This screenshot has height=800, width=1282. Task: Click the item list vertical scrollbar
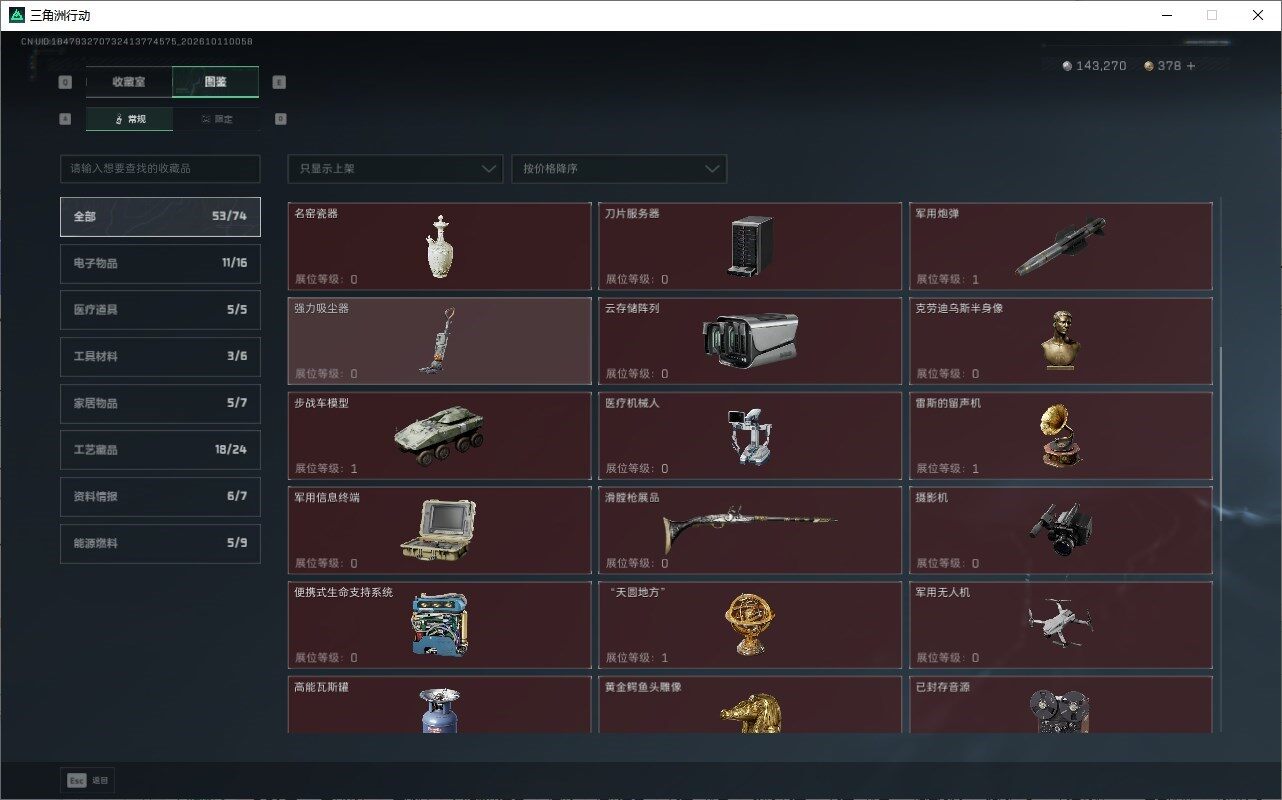coord(1219,435)
